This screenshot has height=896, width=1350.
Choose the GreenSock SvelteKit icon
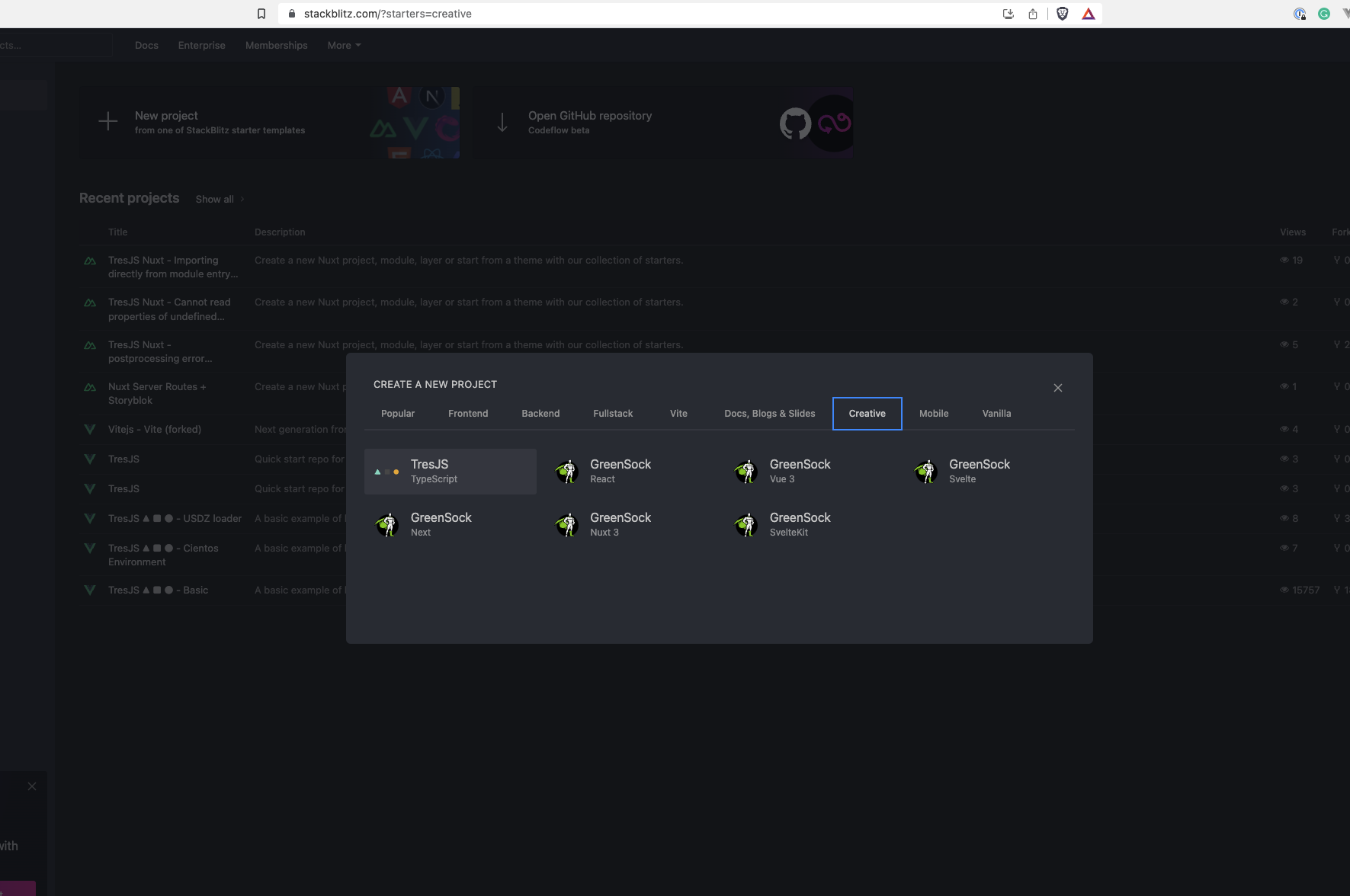click(x=746, y=525)
